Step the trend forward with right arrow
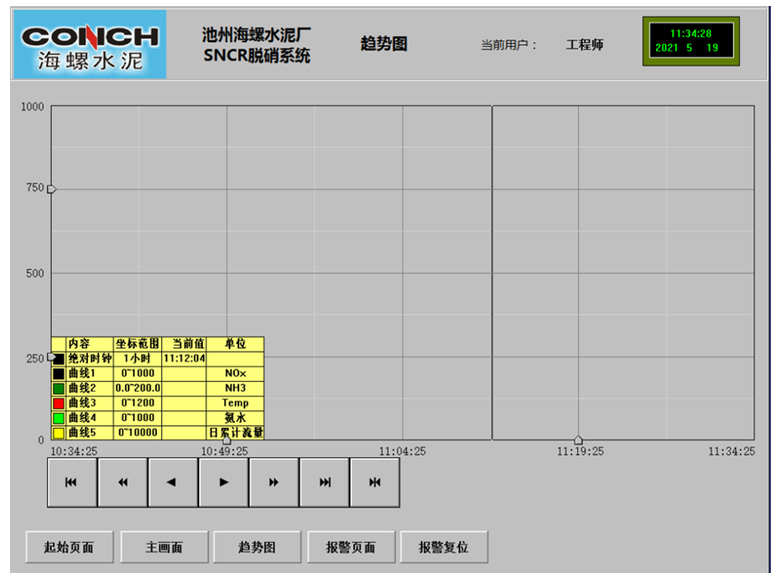 coord(223,482)
